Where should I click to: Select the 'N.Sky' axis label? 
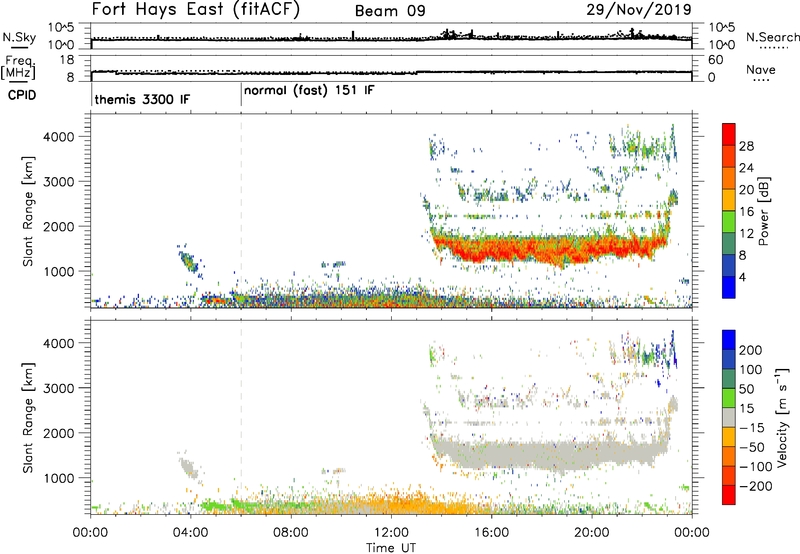point(19,37)
